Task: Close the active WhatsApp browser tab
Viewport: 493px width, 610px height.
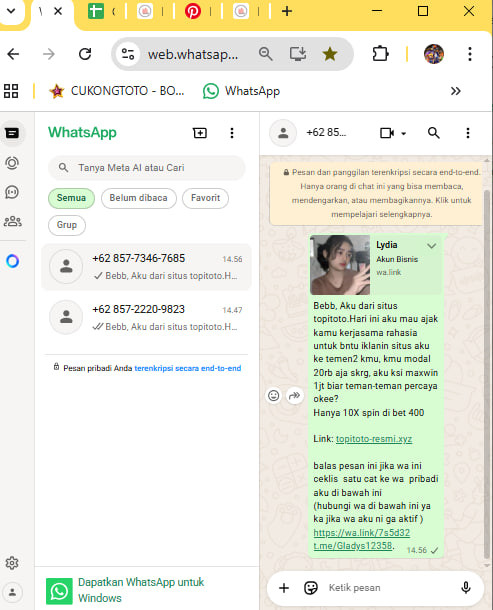Action: click(x=58, y=11)
